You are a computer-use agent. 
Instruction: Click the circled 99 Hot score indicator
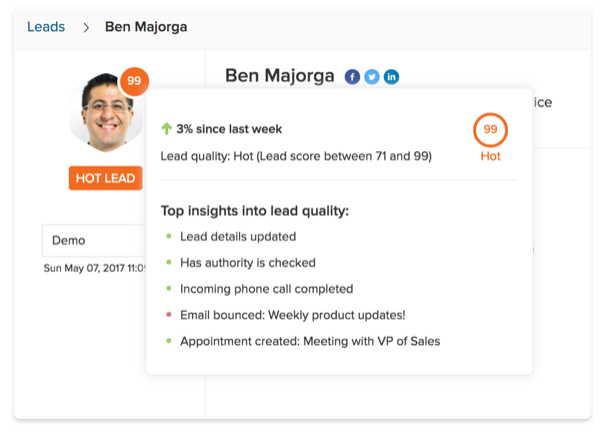(490, 130)
